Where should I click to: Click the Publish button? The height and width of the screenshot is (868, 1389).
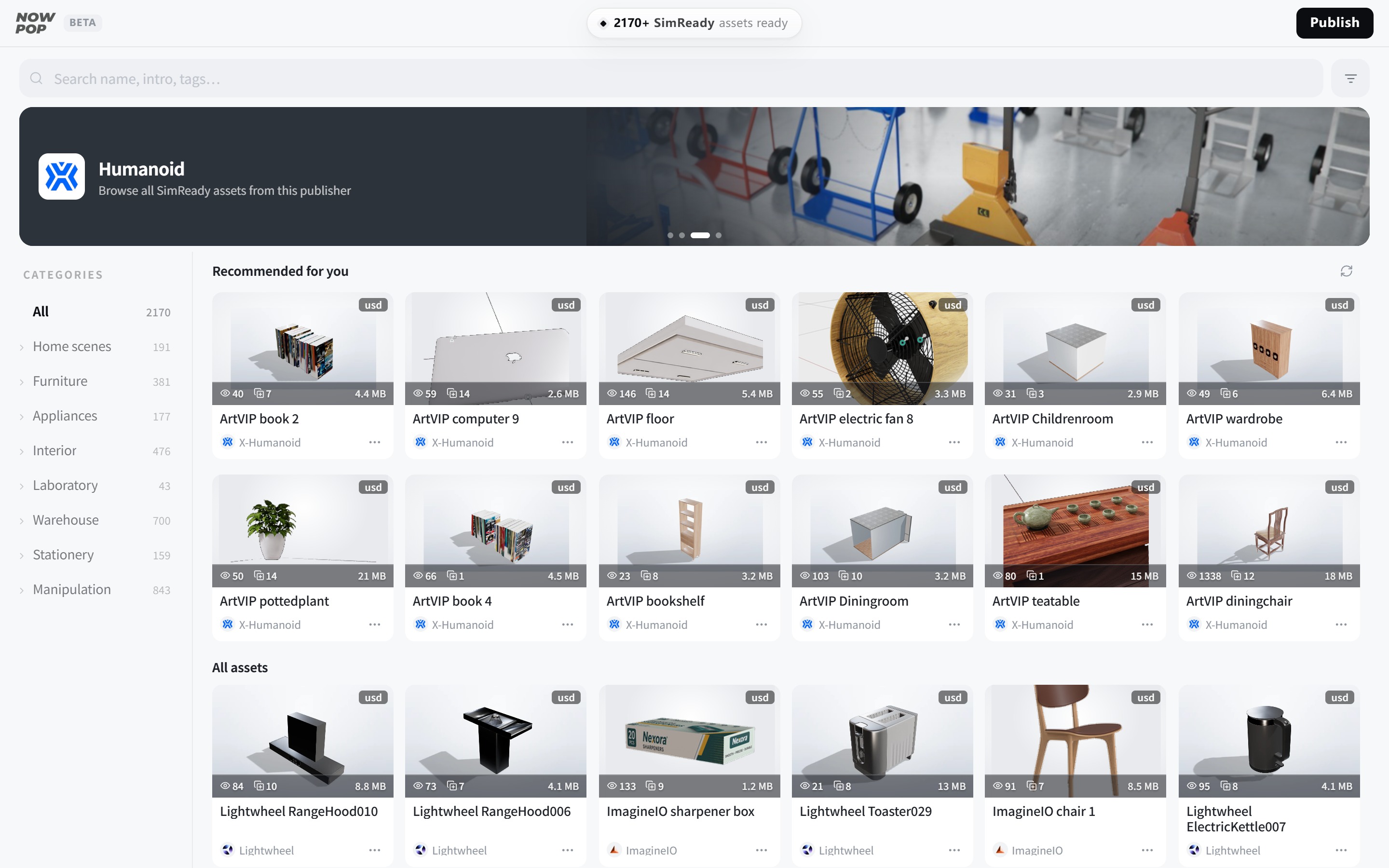(1334, 23)
